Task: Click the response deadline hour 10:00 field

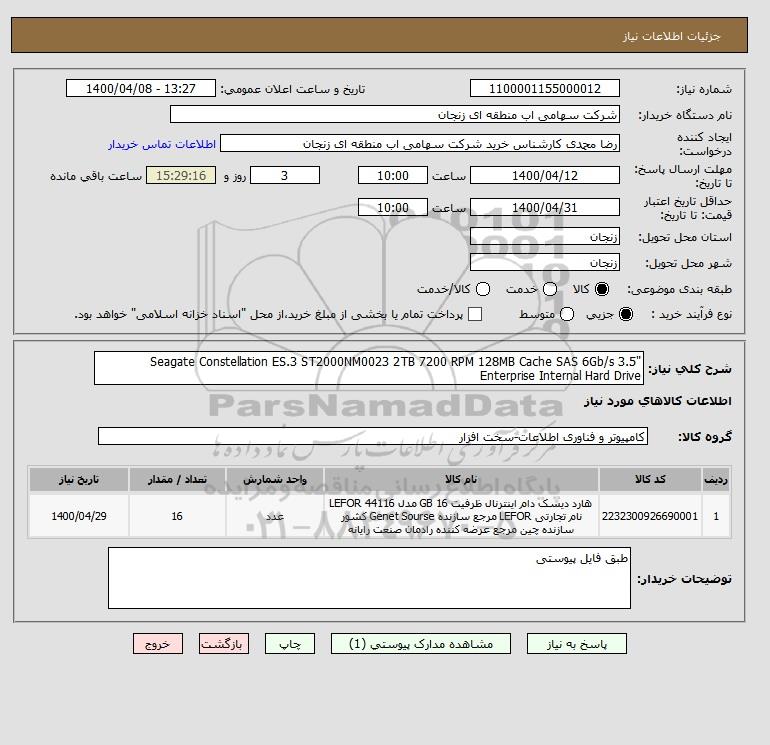Action: pos(393,175)
